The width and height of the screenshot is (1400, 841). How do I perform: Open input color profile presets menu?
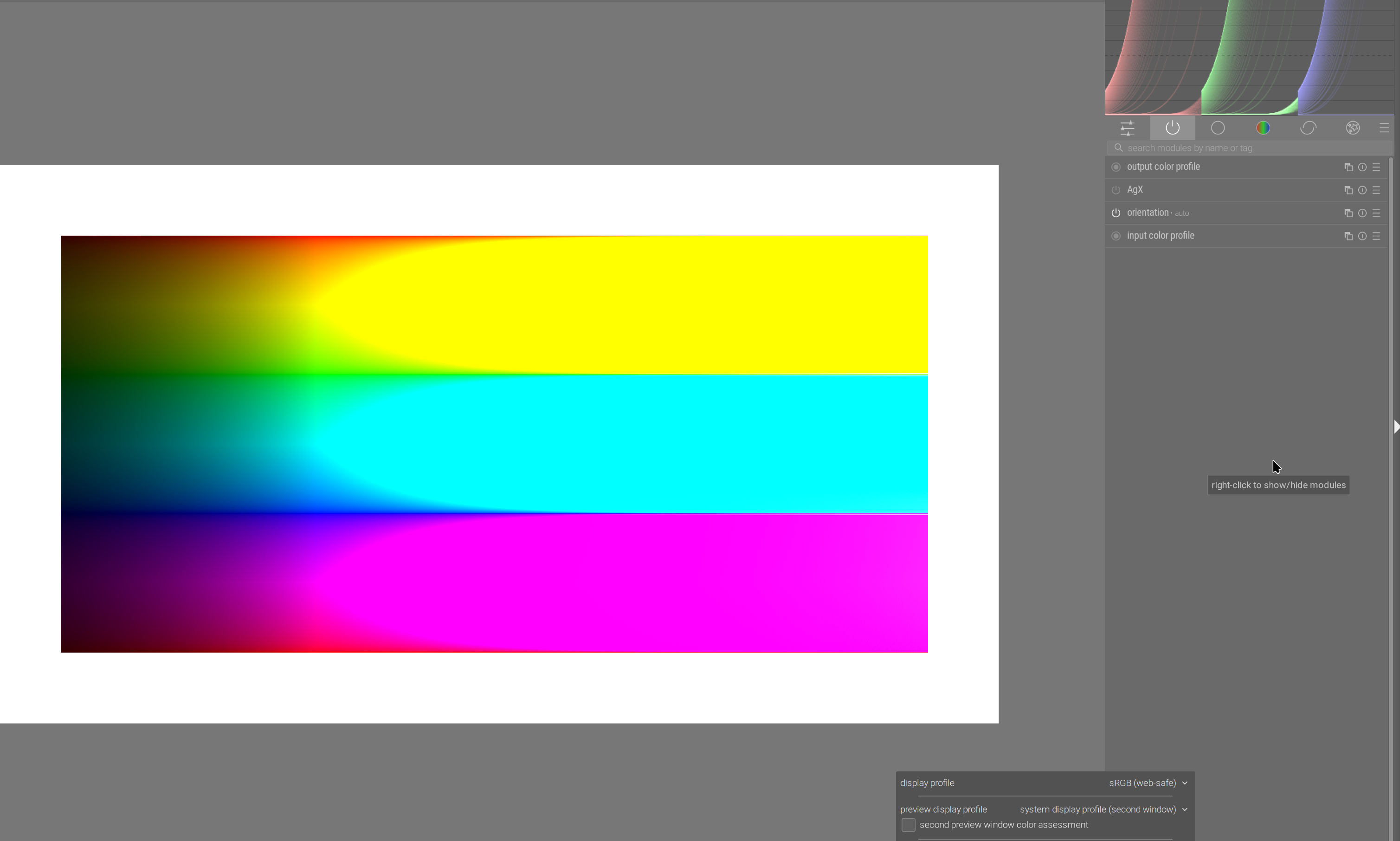point(1376,236)
